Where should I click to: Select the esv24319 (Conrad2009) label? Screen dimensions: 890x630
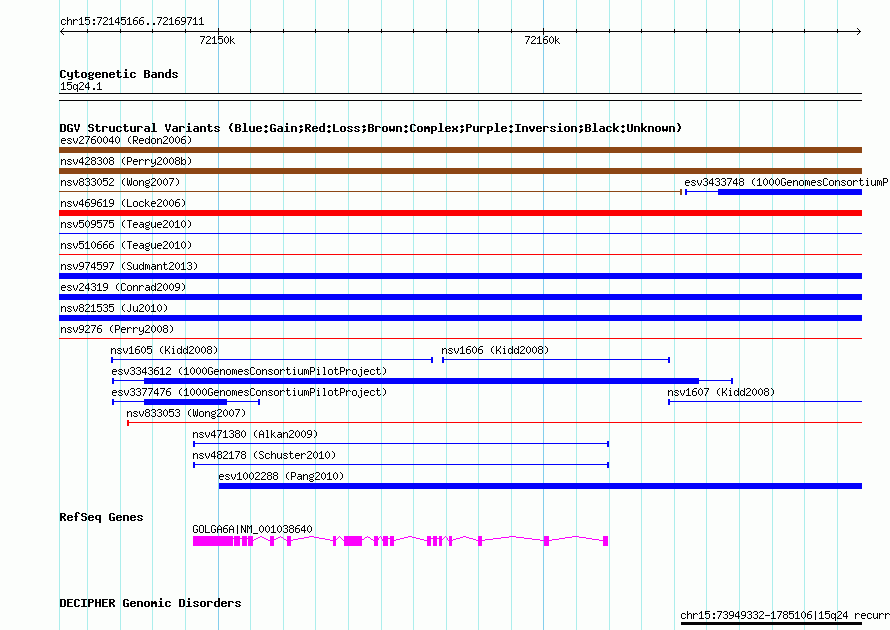pos(123,287)
